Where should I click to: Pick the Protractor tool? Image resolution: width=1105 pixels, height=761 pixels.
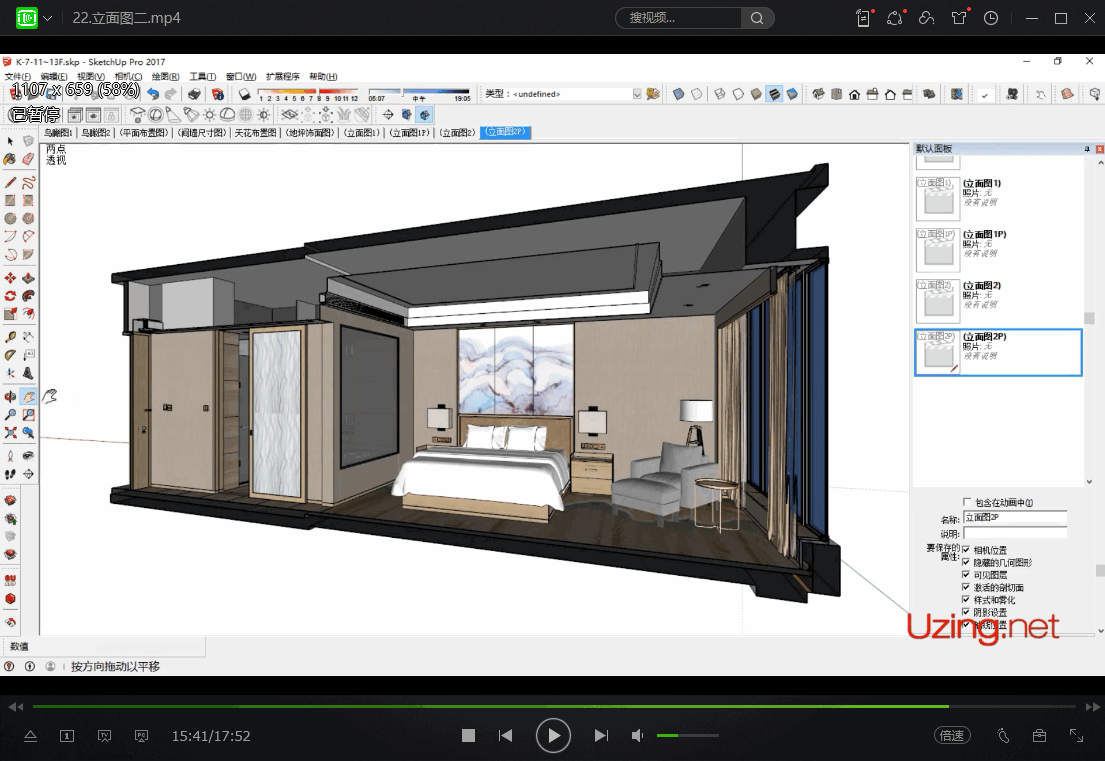pos(10,355)
